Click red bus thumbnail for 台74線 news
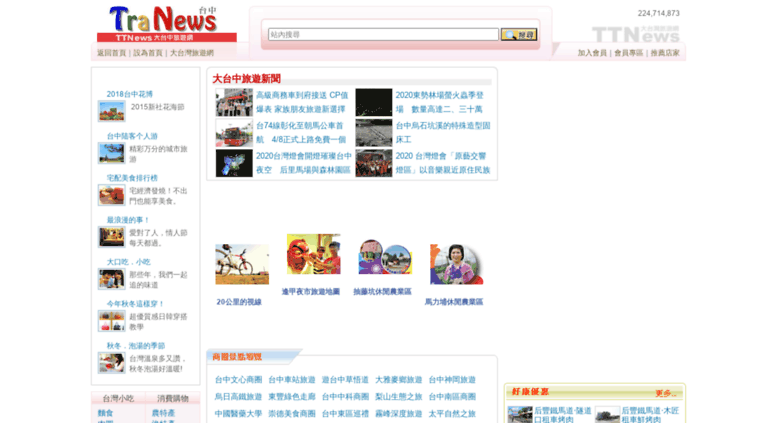This screenshot has width=777, height=423. click(x=234, y=133)
